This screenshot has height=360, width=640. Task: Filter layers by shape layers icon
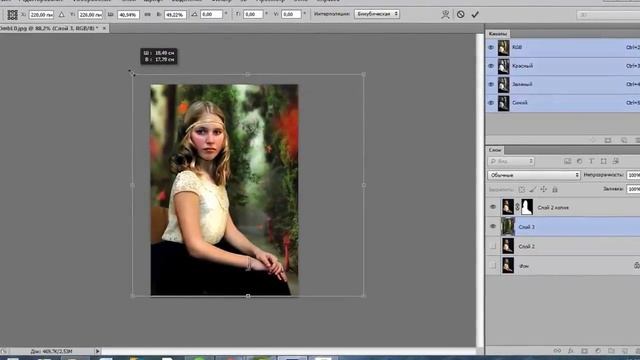pyautogui.click(x=603, y=161)
